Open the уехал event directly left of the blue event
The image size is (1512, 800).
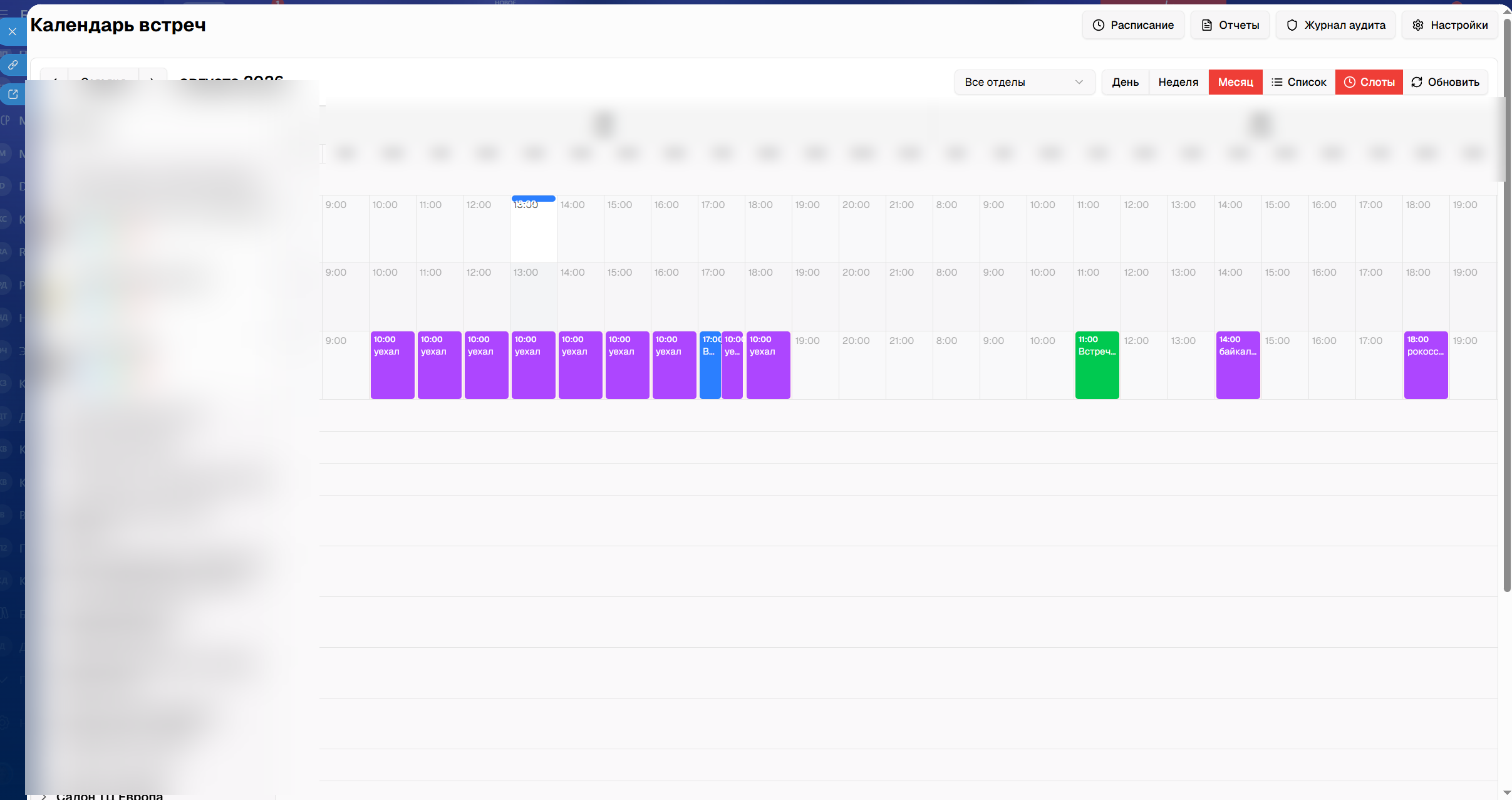[x=675, y=365]
